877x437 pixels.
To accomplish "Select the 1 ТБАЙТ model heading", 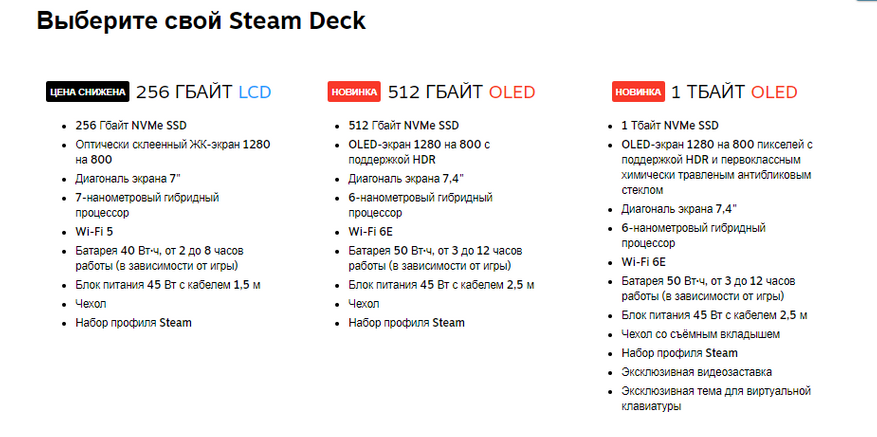I will [x=707, y=93].
